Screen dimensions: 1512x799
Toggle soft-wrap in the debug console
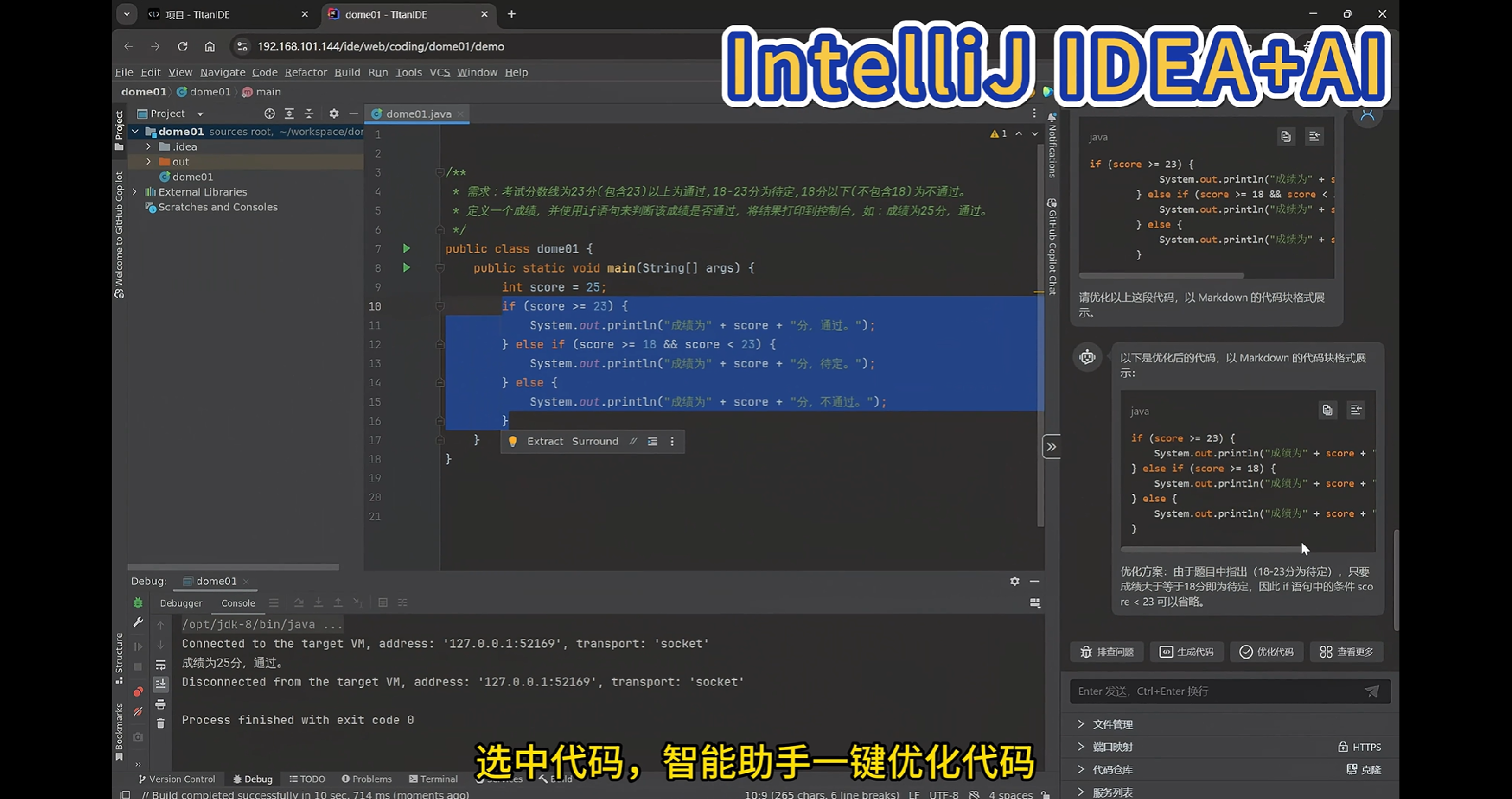tap(161, 664)
